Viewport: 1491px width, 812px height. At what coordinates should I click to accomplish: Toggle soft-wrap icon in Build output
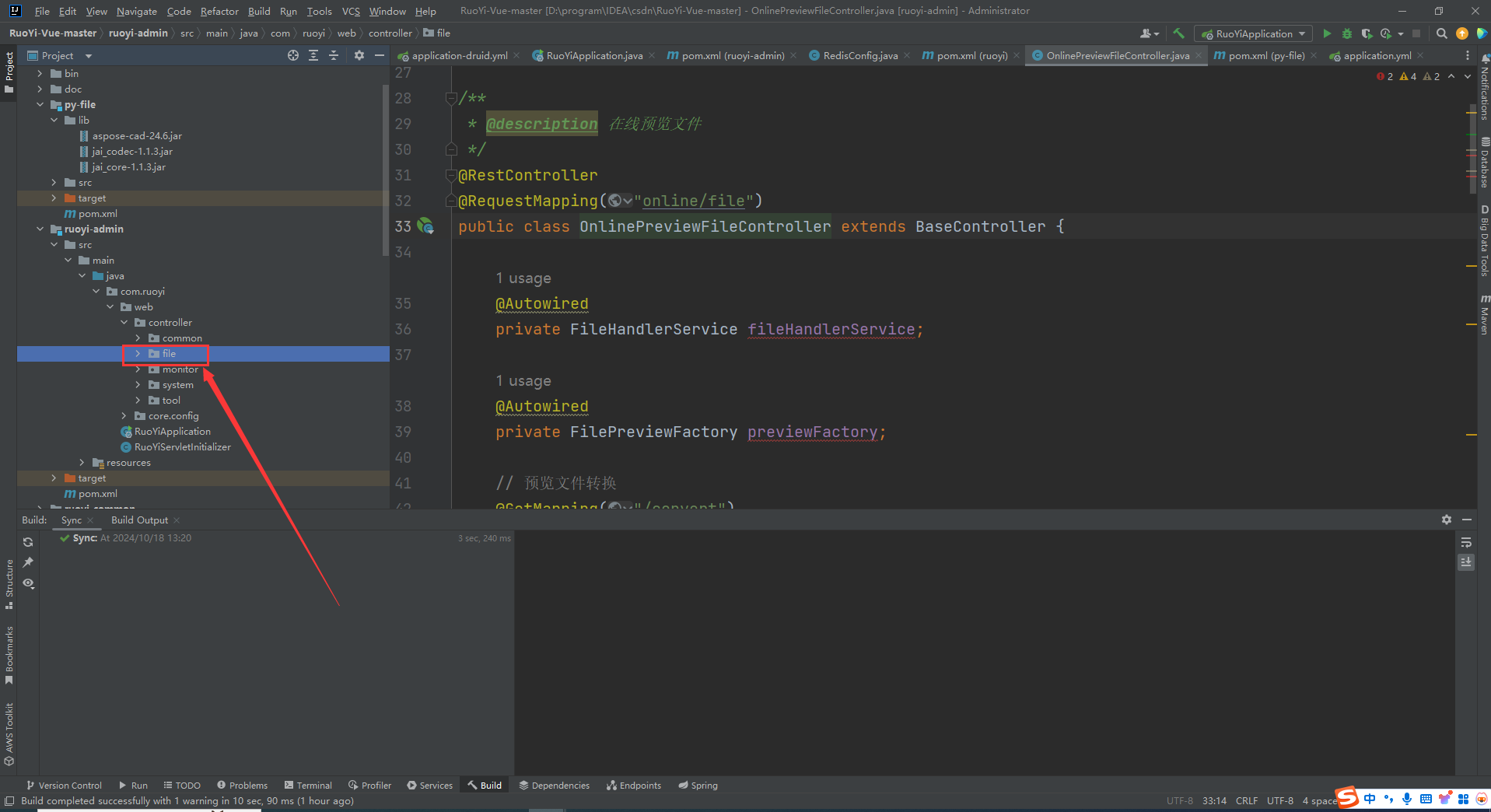point(1466,542)
